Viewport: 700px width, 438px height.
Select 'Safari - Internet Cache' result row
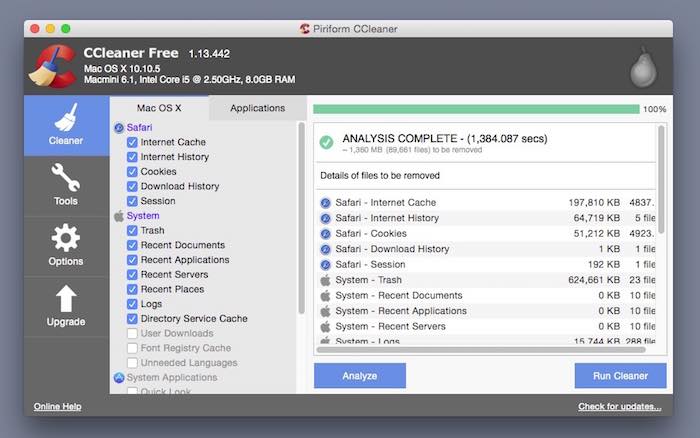tap(488, 203)
